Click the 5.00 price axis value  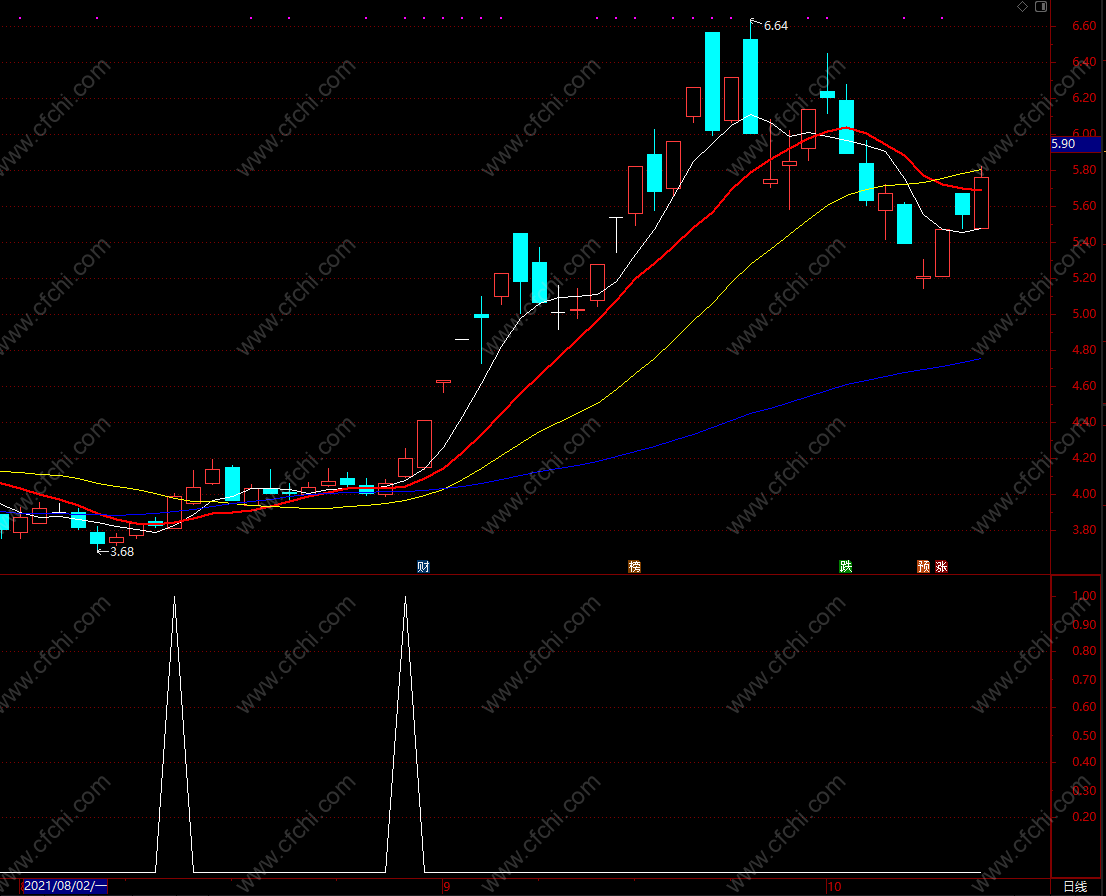pos(1084,314)
